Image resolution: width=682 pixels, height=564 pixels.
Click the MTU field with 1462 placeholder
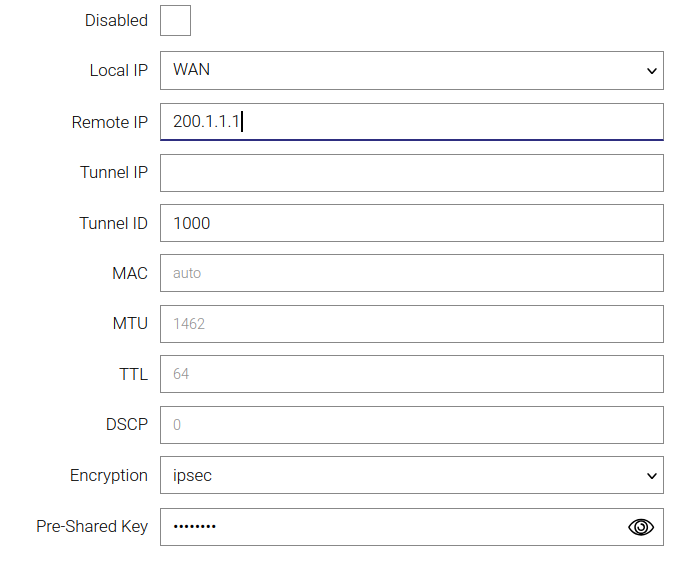click(x=411, y=324)
